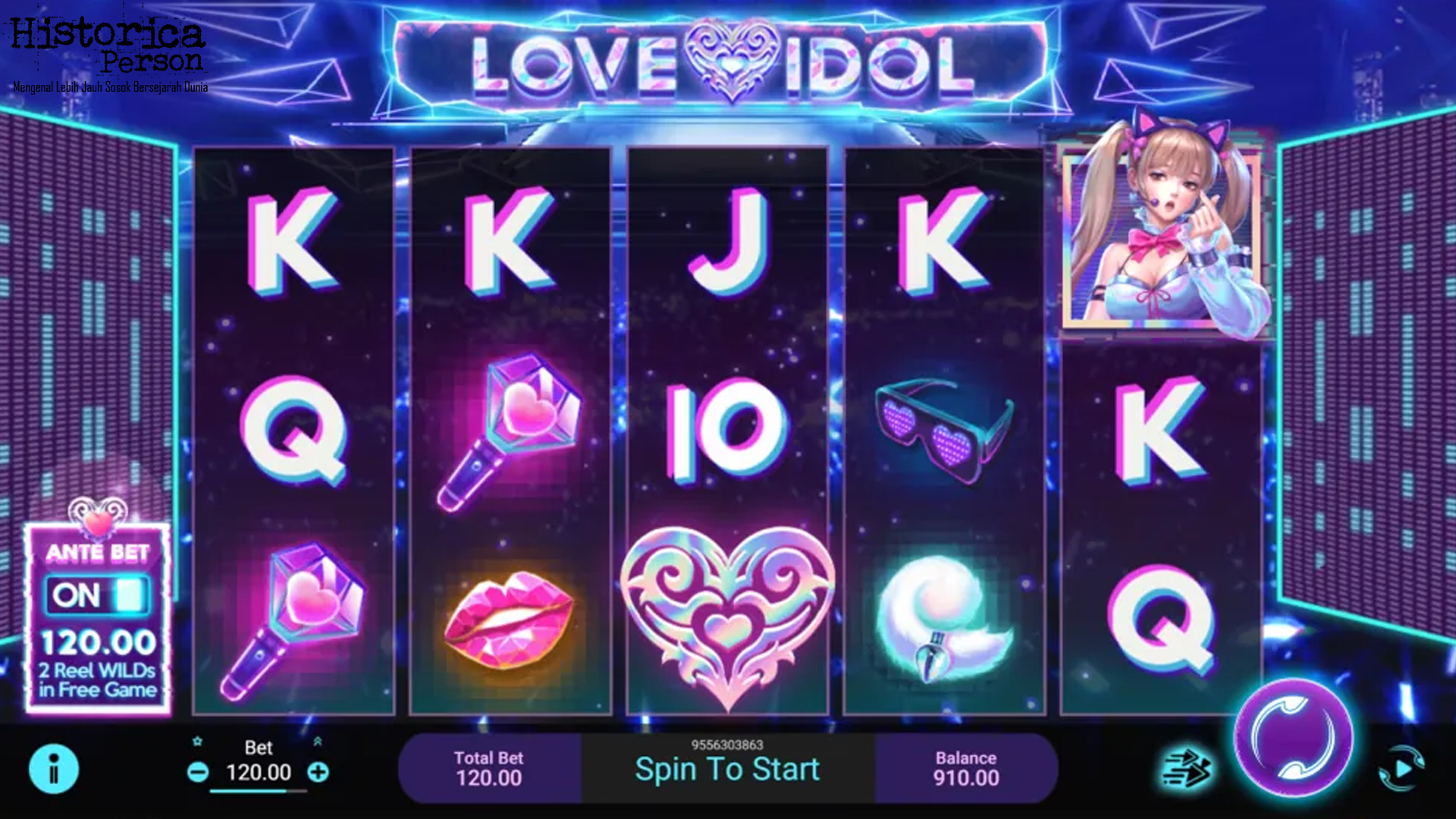Open the game info button
The height and width of the screenshot is (819, 1456).
[54, 768]
